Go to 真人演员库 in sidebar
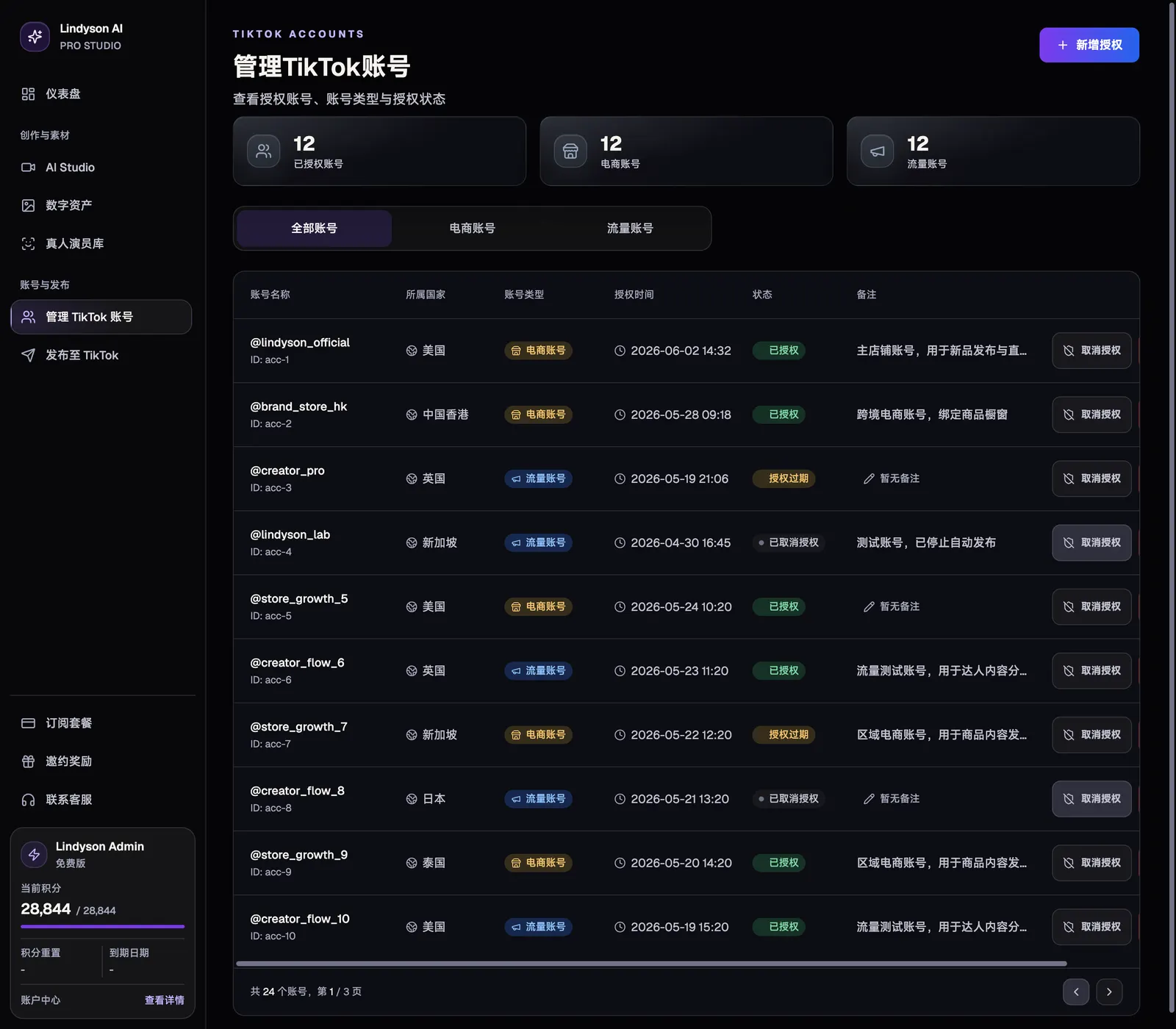The width and height of the screenshot is (1176, 1029). point(101,243)
